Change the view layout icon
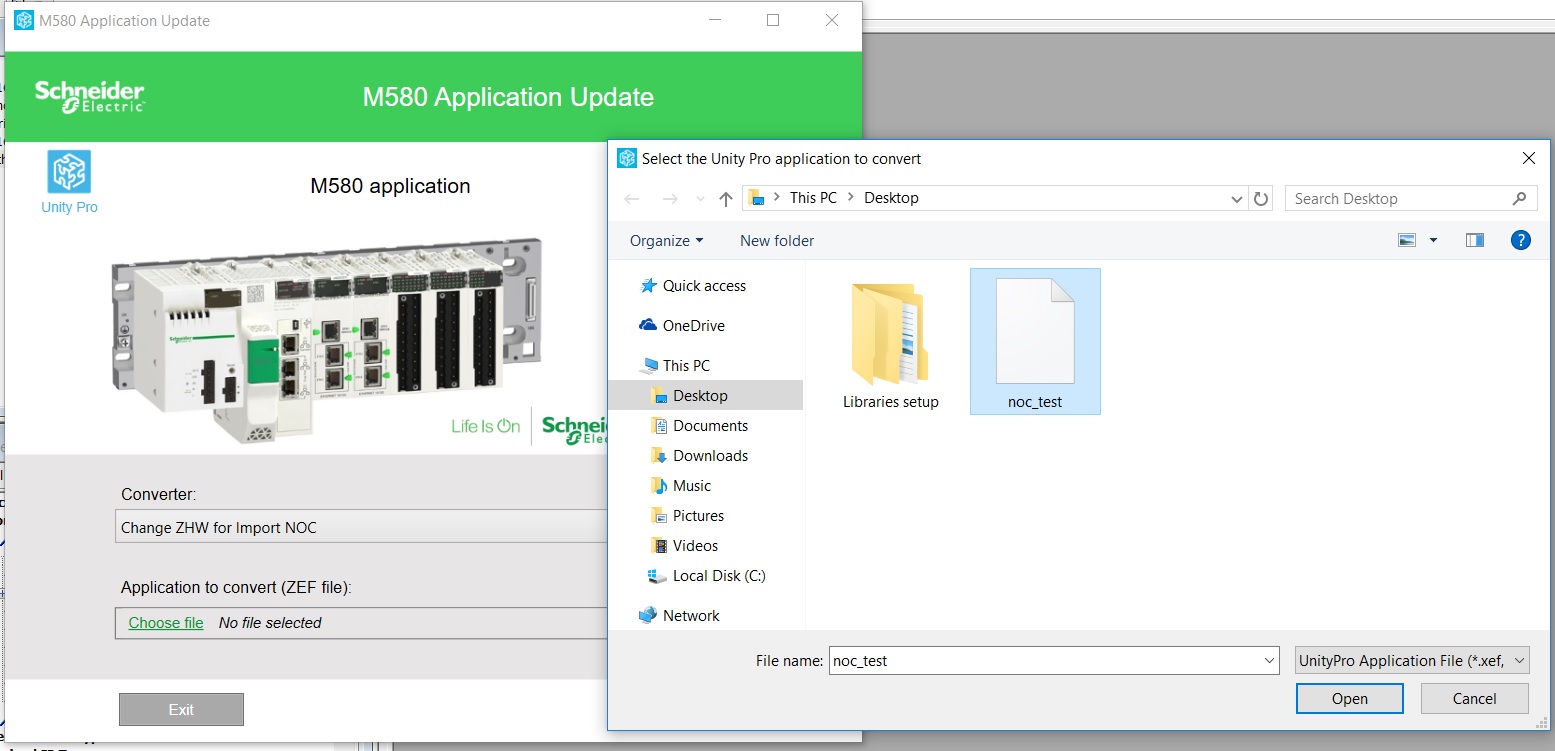Screen dimensions: 1555x751 (x=1407, y=240)
